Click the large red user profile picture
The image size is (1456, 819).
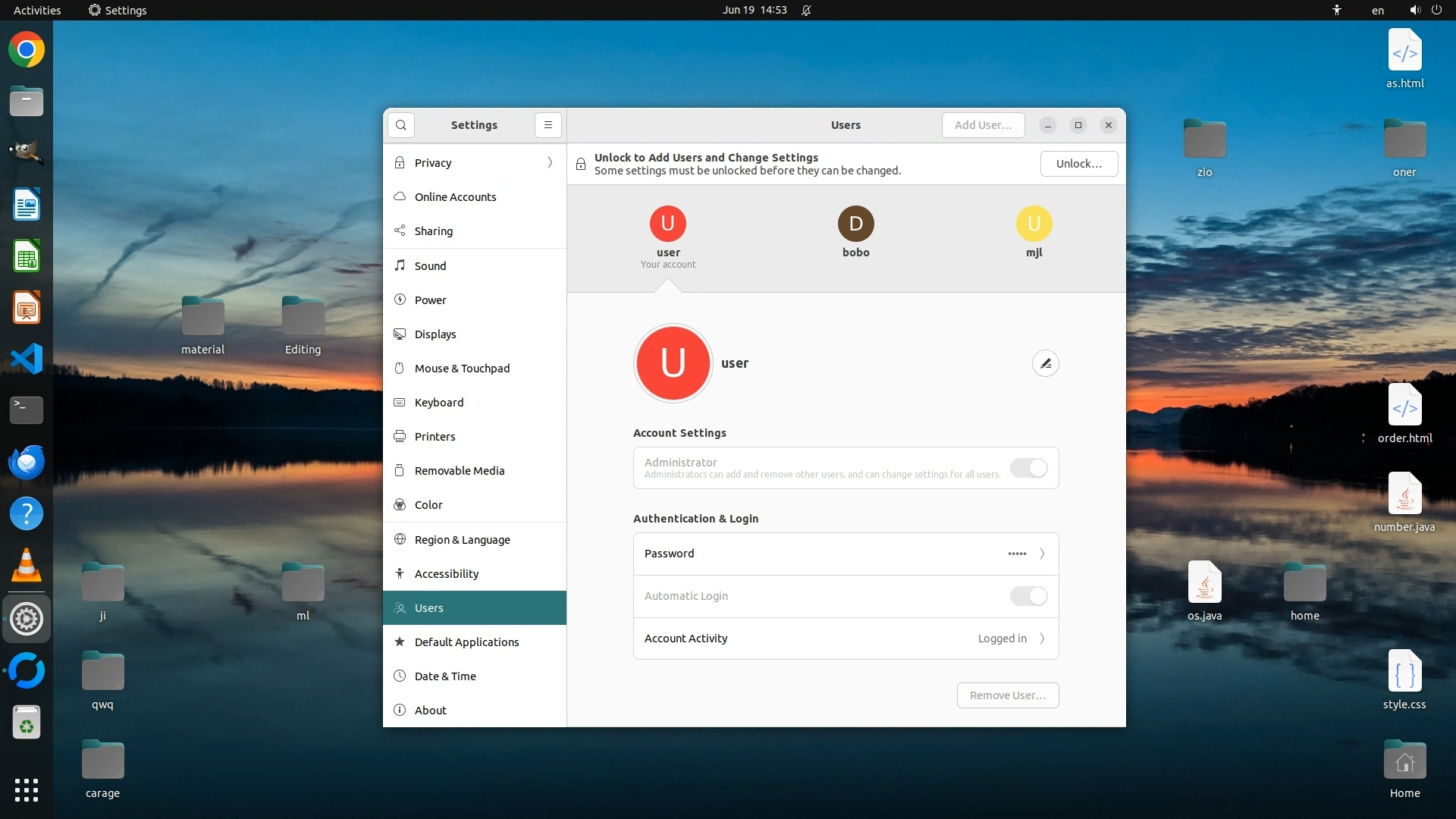coord(673,363)
